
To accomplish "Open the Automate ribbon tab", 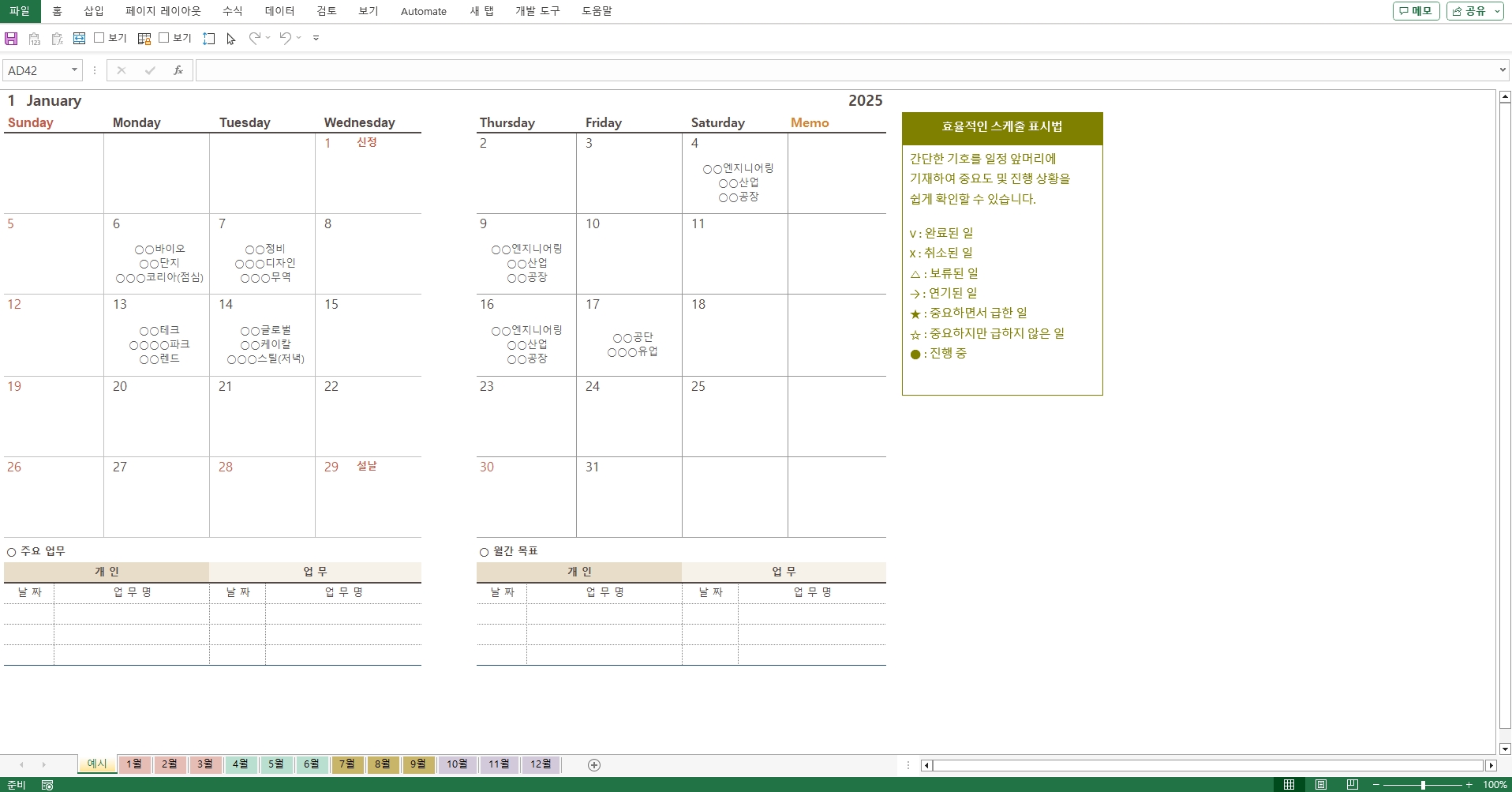I will tap(424, 11).
